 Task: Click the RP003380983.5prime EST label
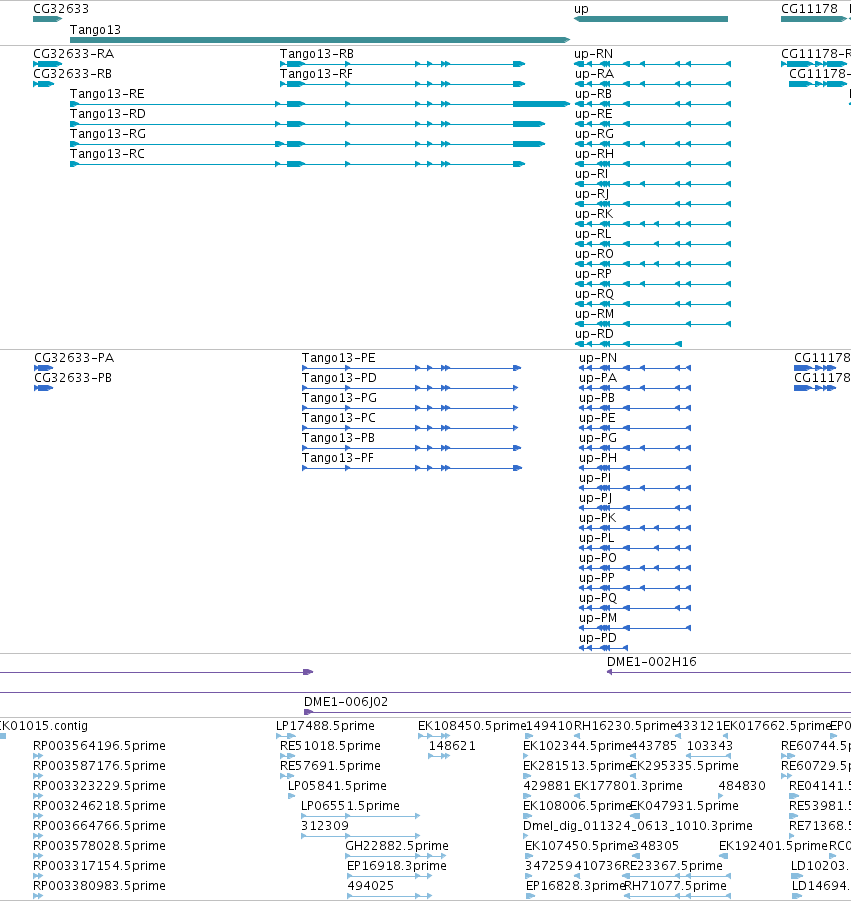click(x=99, y=885)
